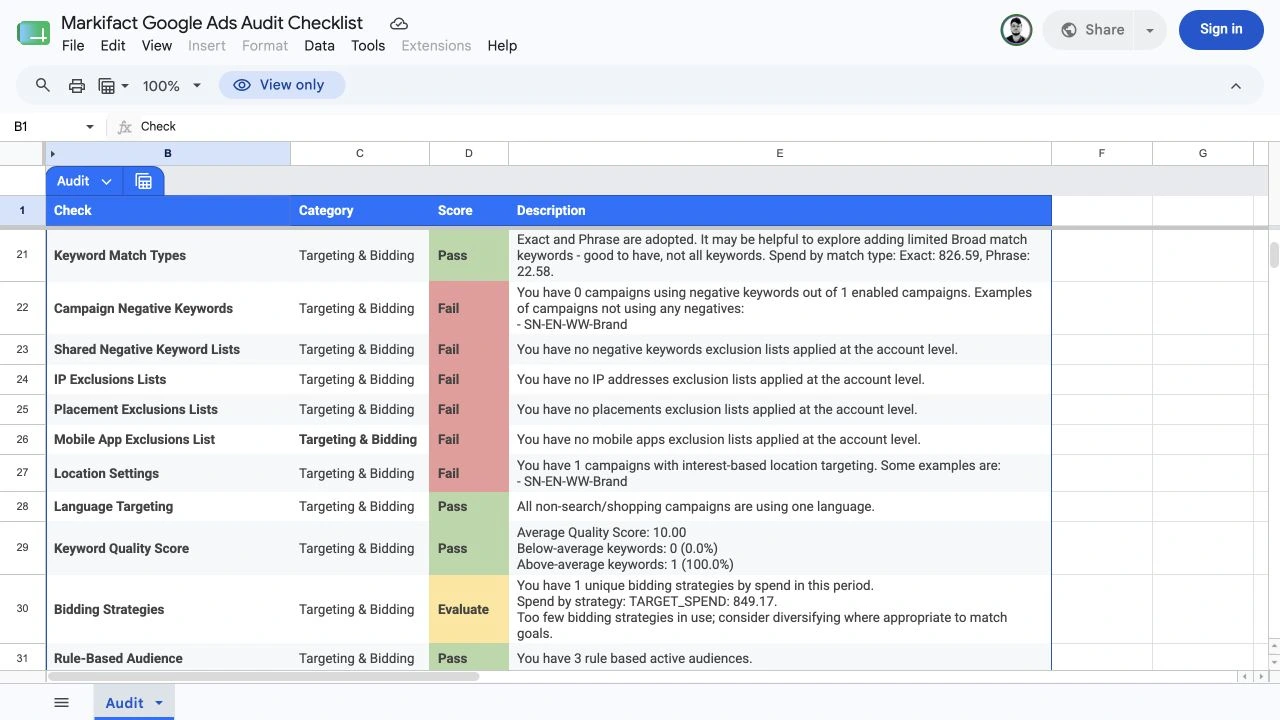Screen dimensions: 1280x720
Task: Select the IP Exclusions Lists cell
Action: coord(168,380)
